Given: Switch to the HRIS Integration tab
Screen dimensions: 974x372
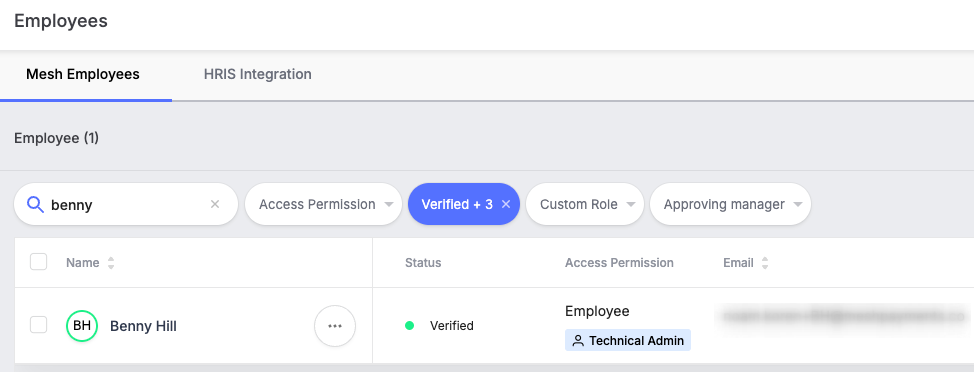Looking at the screenshot, I should [x=258, y=75].
